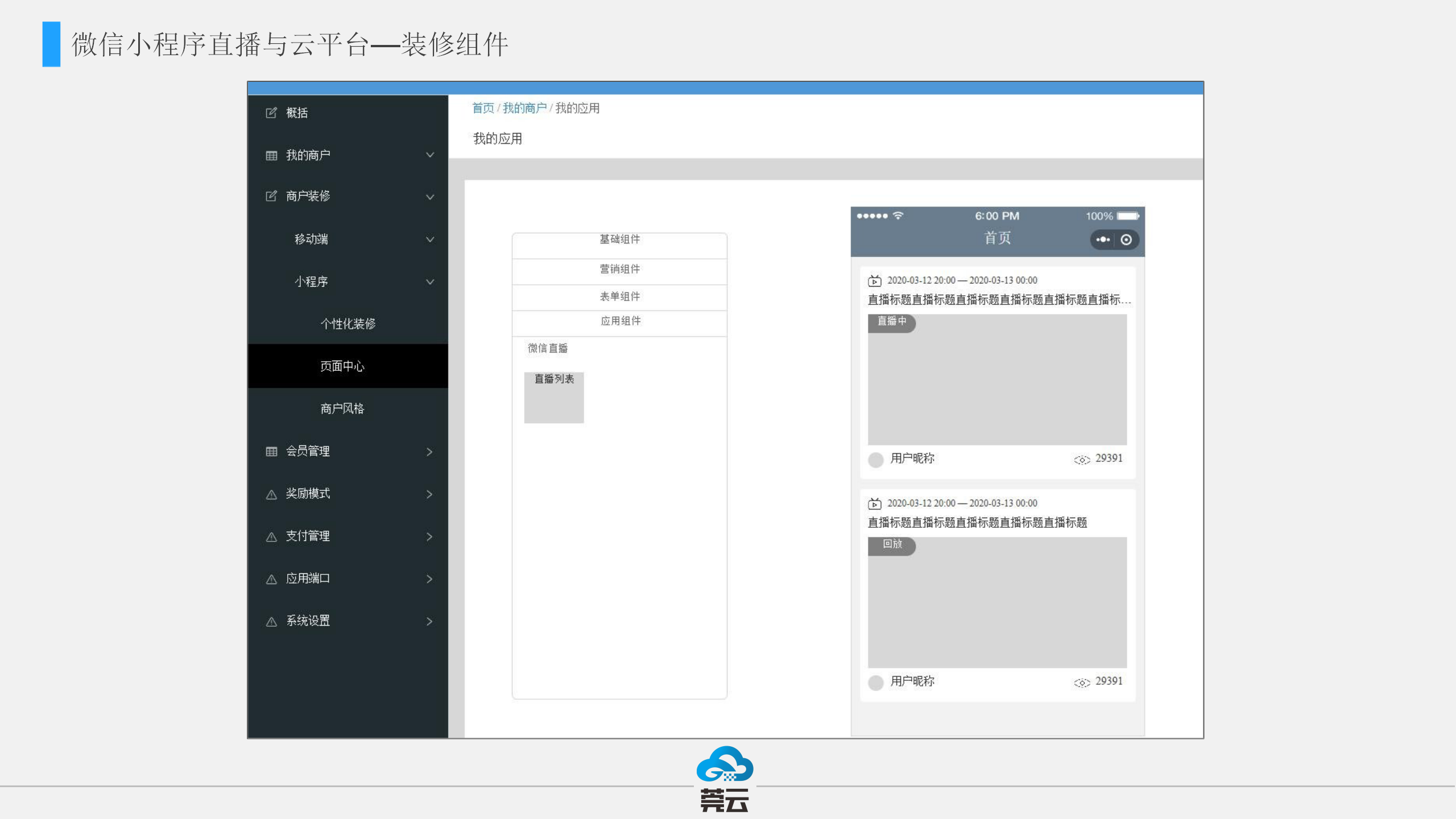Open the 直播中 live cover image
This screenshot has height=819, width=1456.
[x=997, y=380]
